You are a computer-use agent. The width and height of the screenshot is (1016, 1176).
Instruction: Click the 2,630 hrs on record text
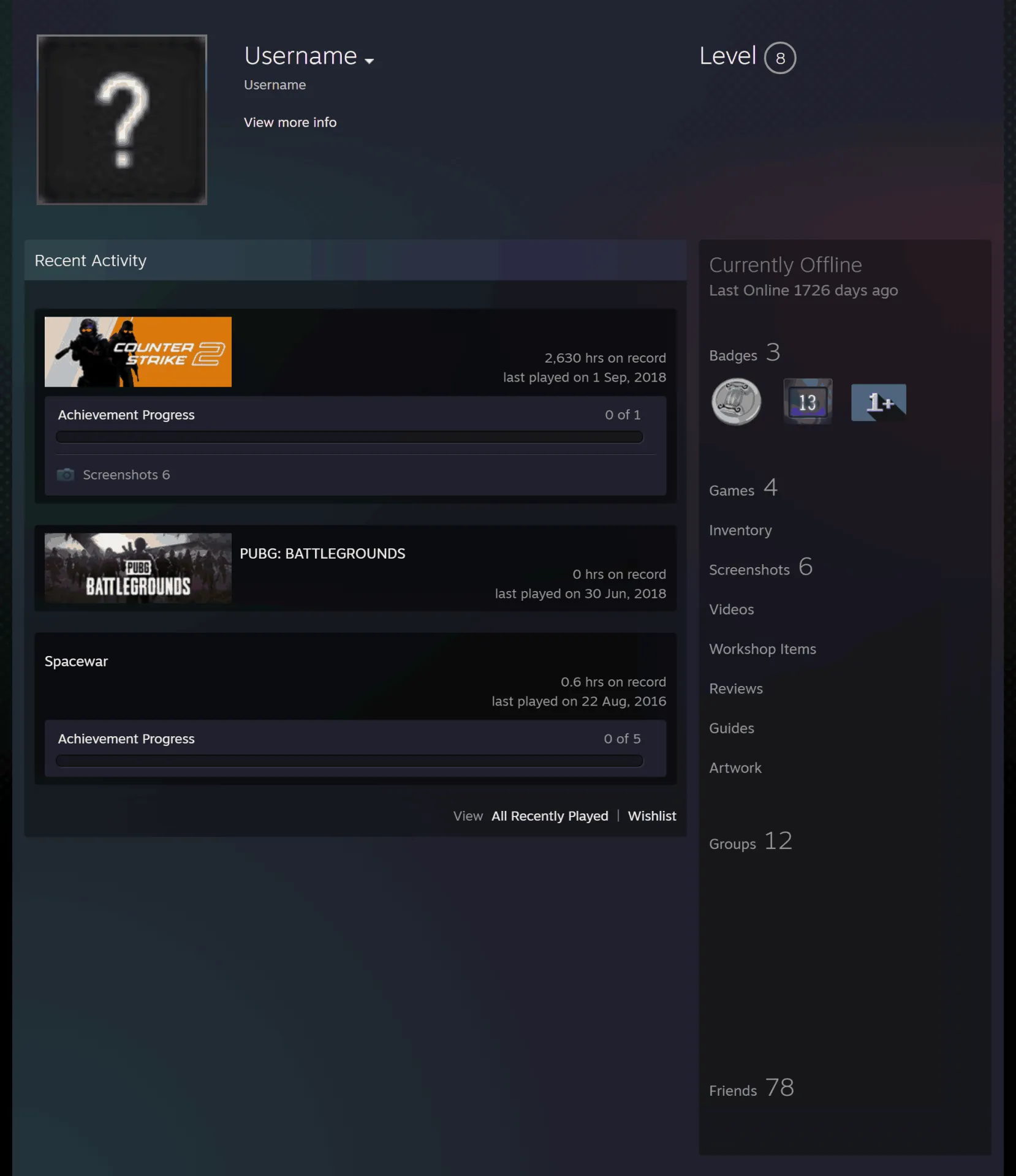[605, 358]
